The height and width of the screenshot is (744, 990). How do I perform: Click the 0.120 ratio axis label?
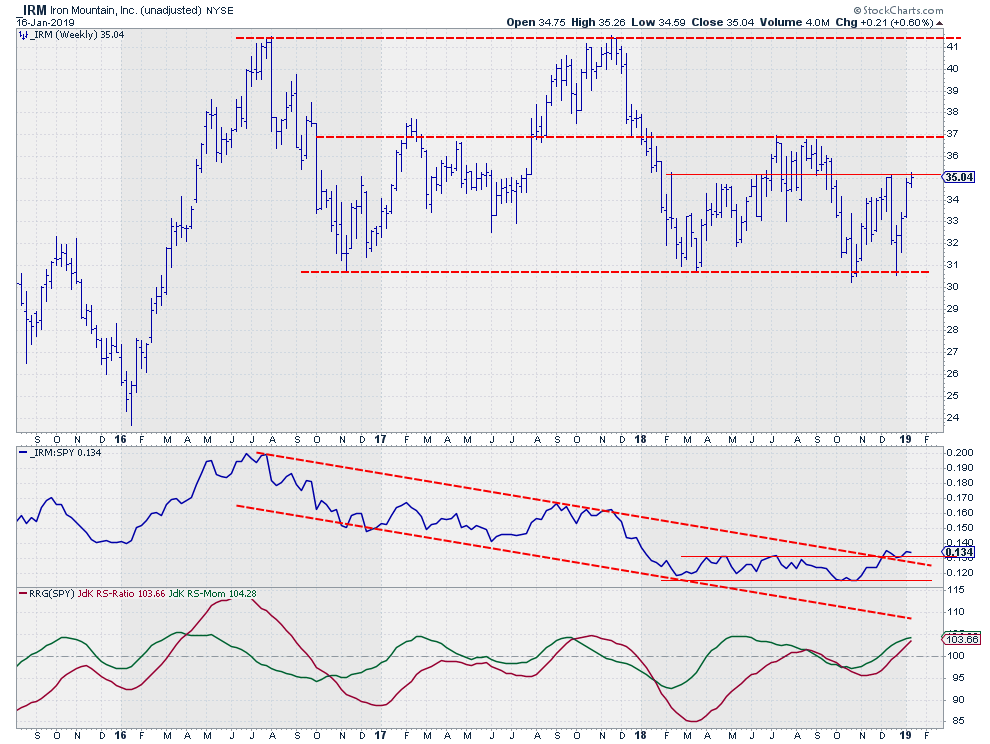pos(960,573)
